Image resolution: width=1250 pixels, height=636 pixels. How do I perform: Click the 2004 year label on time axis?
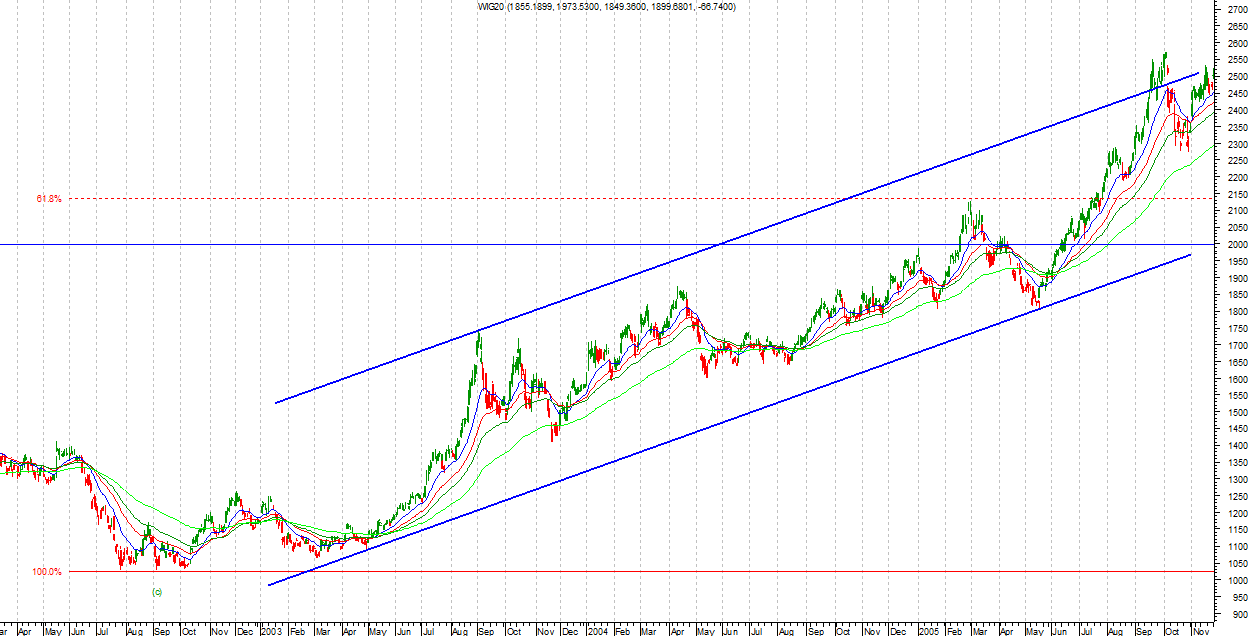(597, 632)
